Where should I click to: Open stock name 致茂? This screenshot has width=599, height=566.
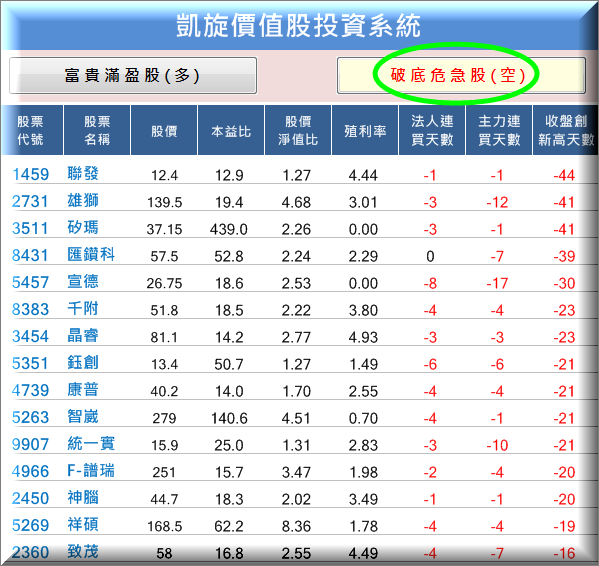(83, 551)
